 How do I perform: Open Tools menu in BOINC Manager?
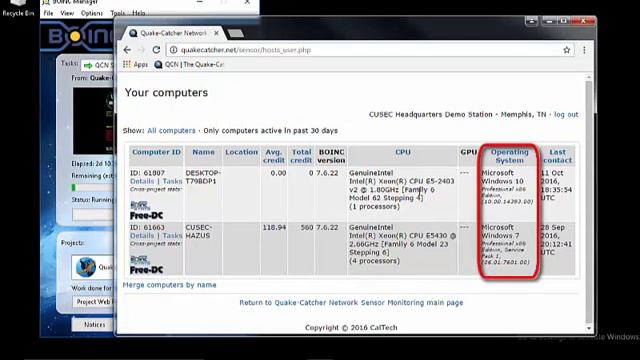(118, 13)
